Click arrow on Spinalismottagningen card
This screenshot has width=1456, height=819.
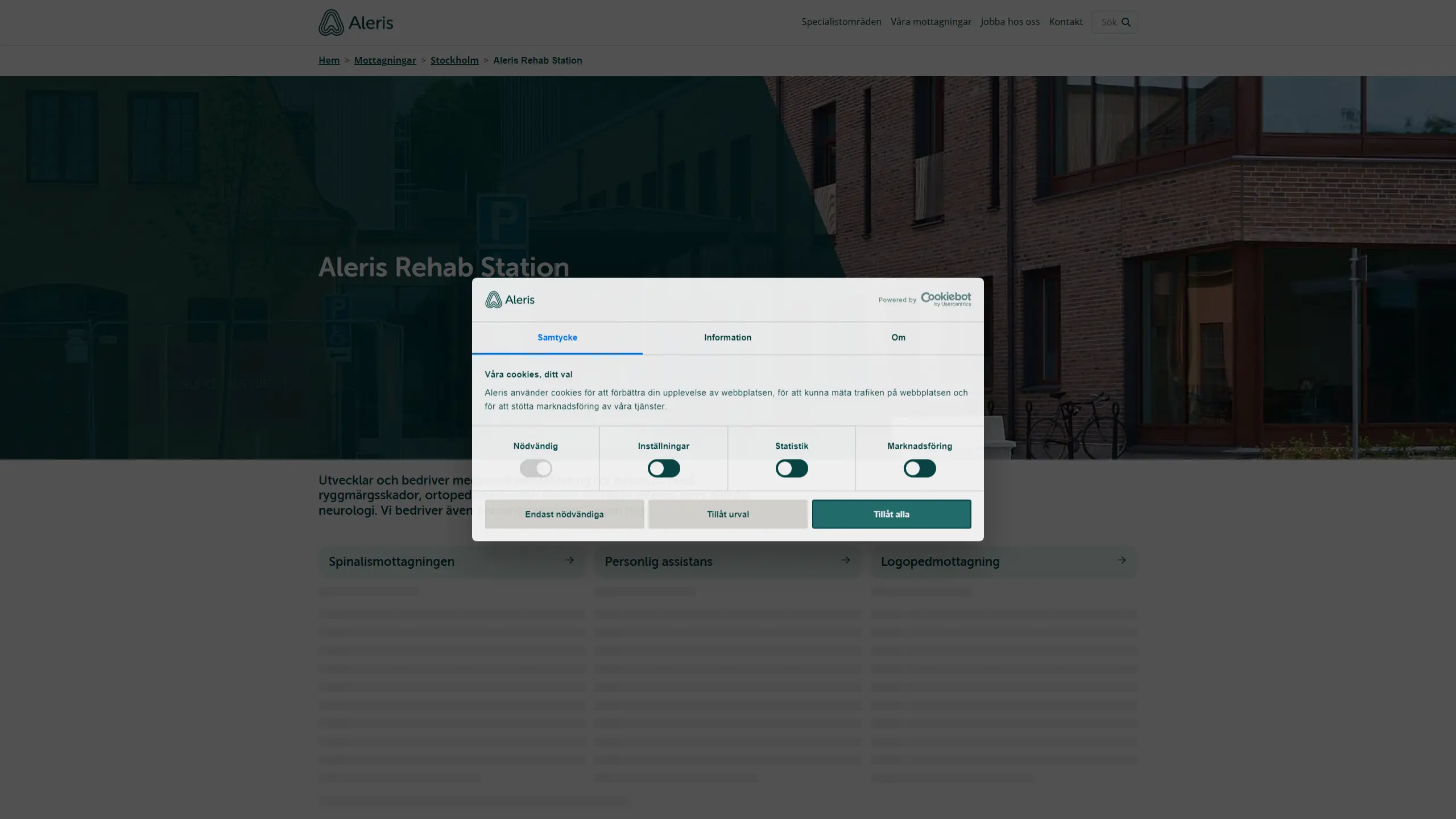click(569, 560)
